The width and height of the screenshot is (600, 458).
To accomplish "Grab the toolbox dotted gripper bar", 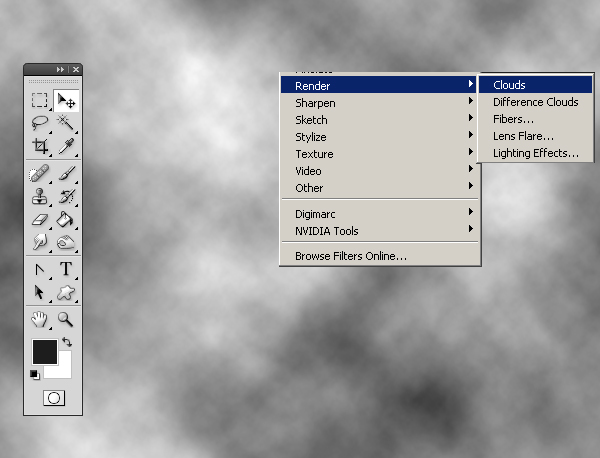I will pyautogui.click(x=53, y=81).
